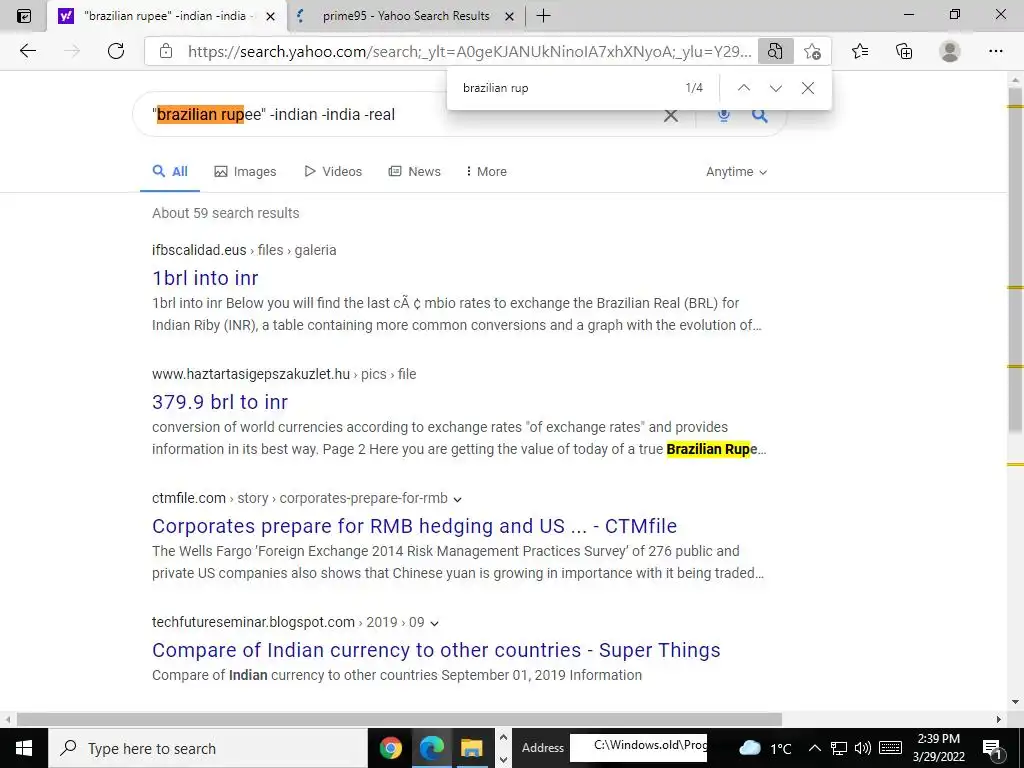Switch to prime95 Yahoo Search Results tab

click(405, 16)
